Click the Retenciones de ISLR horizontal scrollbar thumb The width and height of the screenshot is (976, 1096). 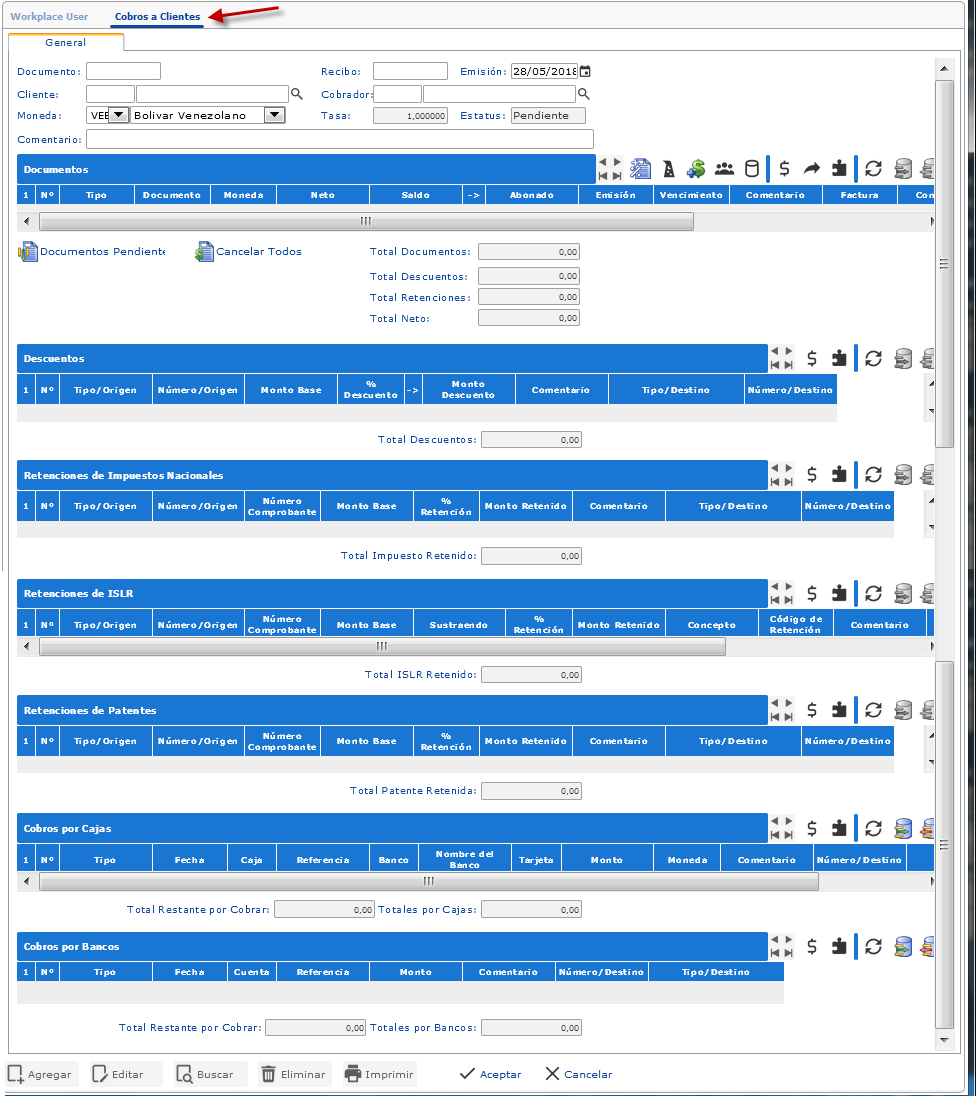[x=382, y=647]
